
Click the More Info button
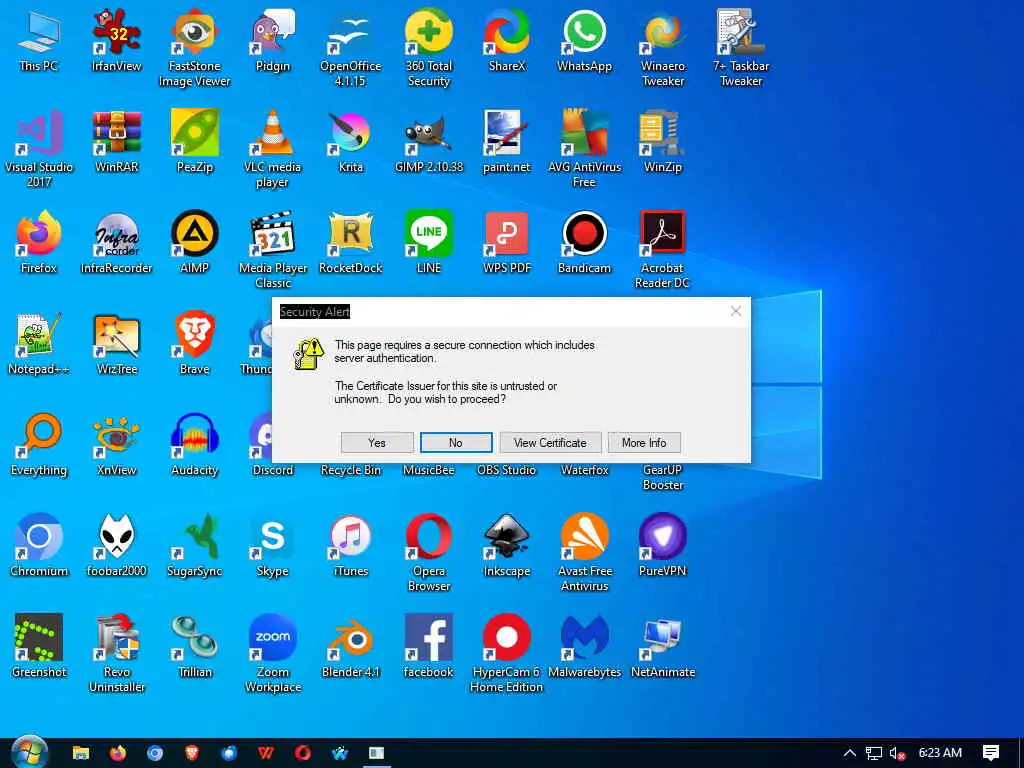(644, 443)
